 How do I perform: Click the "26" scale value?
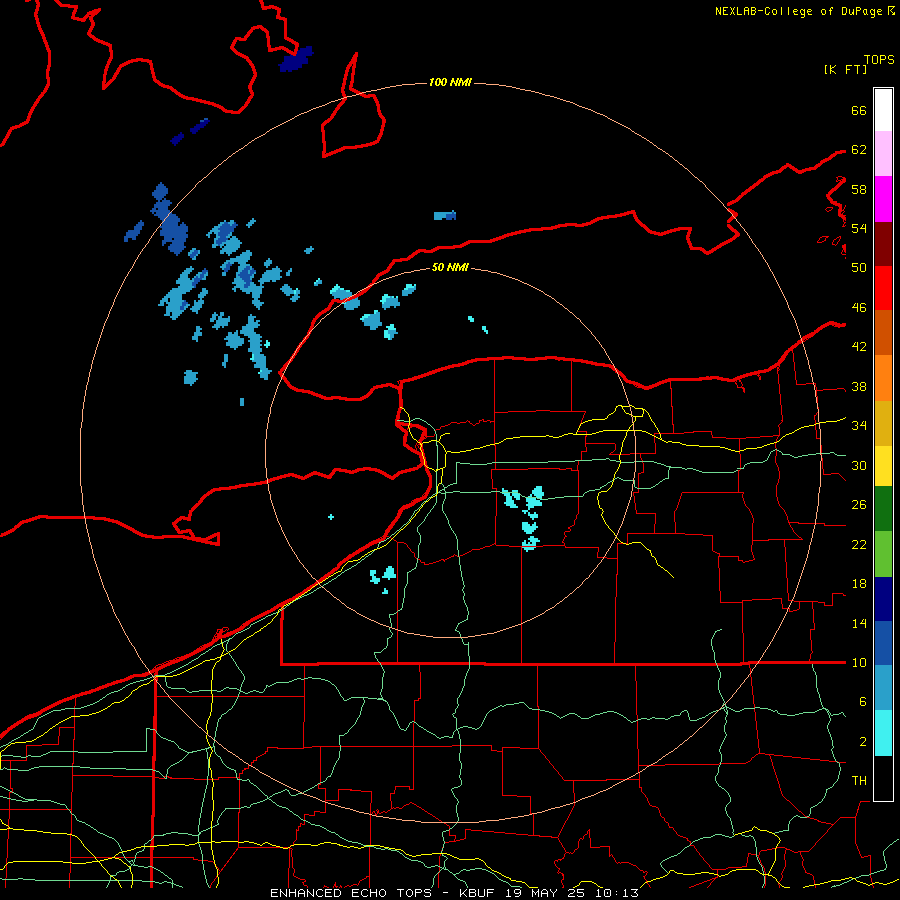(x=859, y=505)
